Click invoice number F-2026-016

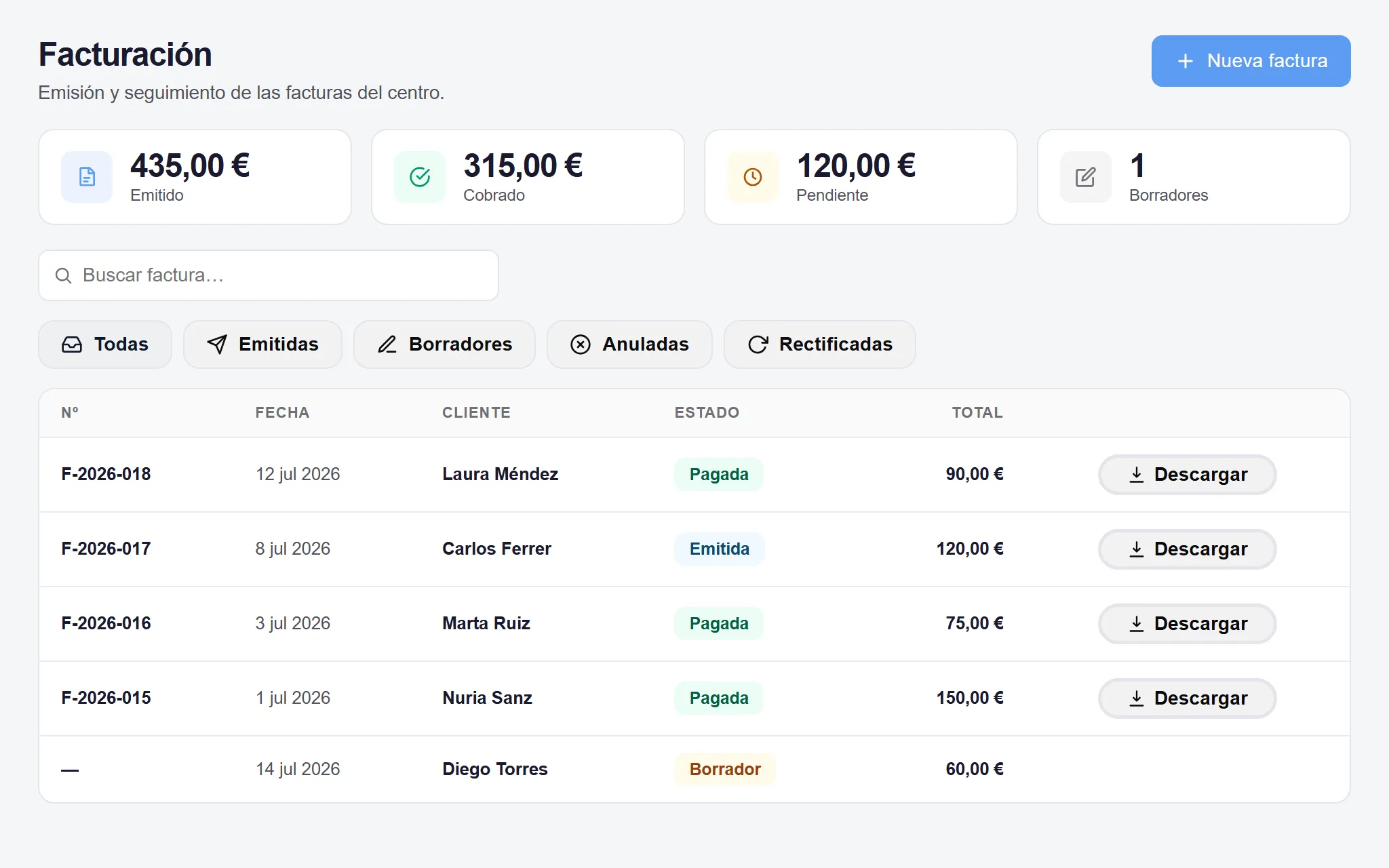pyautogui.click(x=106, y=623)
